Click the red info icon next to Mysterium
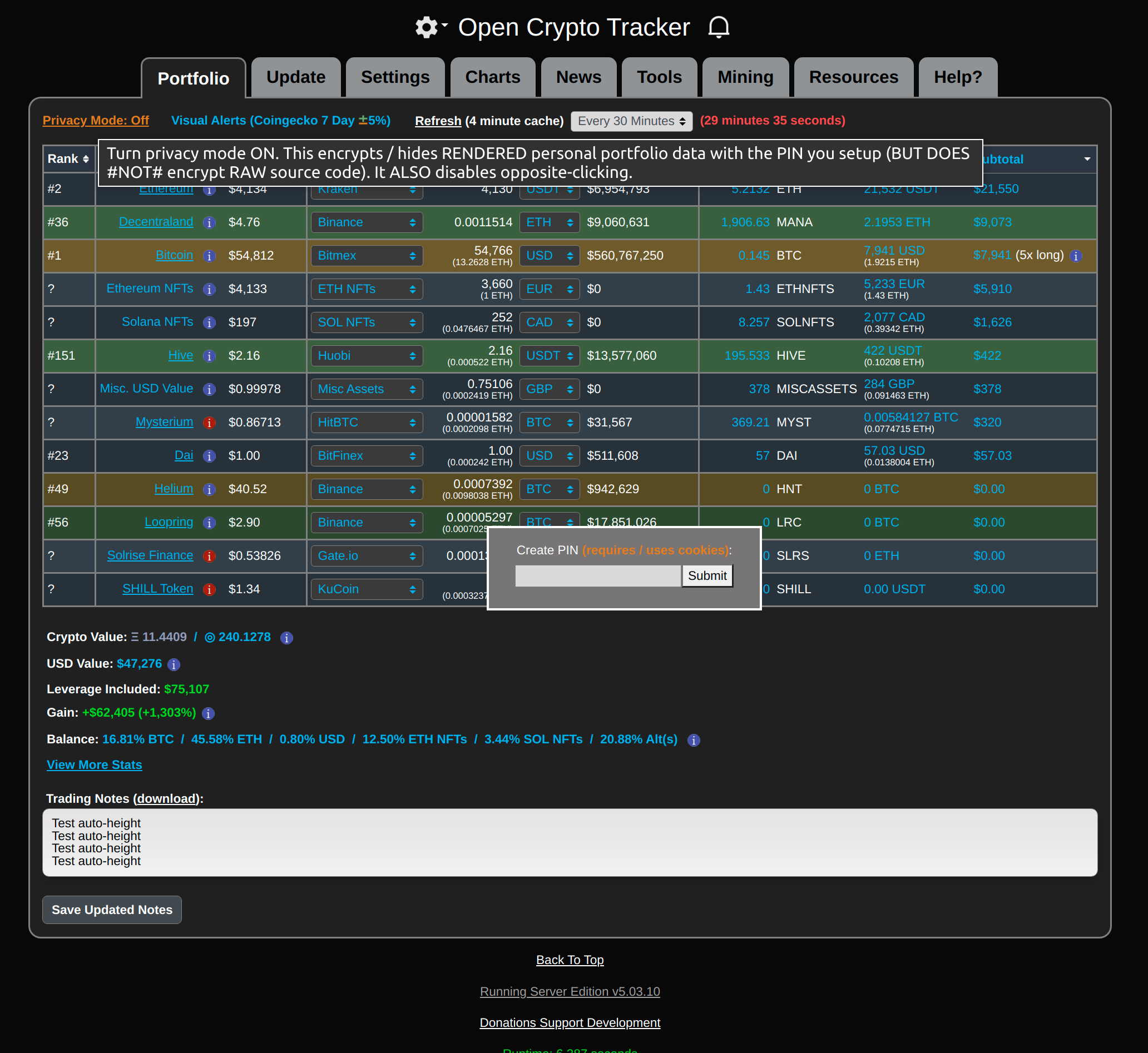The image size is (1148, 1053). click(x=209, y=423)
